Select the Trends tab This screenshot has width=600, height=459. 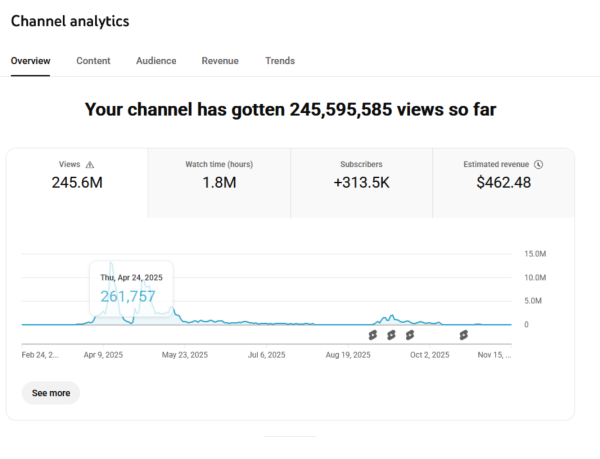coord(280,61)
